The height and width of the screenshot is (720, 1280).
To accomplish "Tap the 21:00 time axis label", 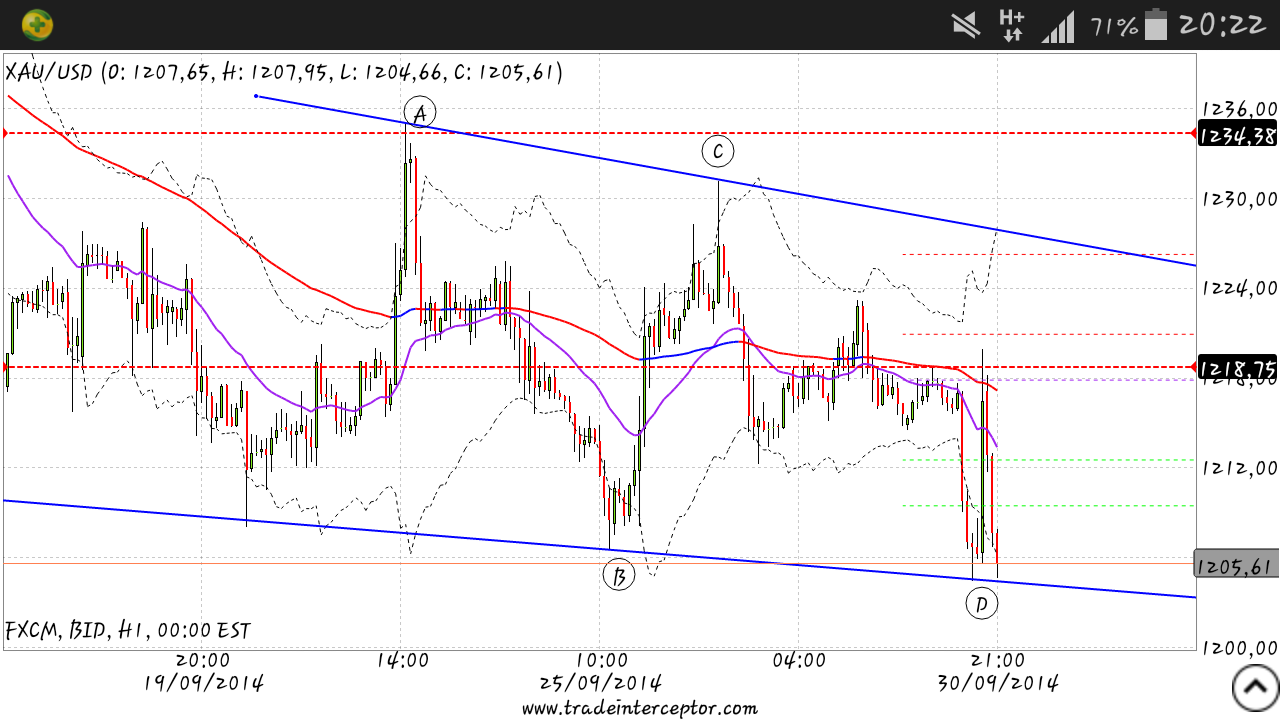I will pos(997,660).
